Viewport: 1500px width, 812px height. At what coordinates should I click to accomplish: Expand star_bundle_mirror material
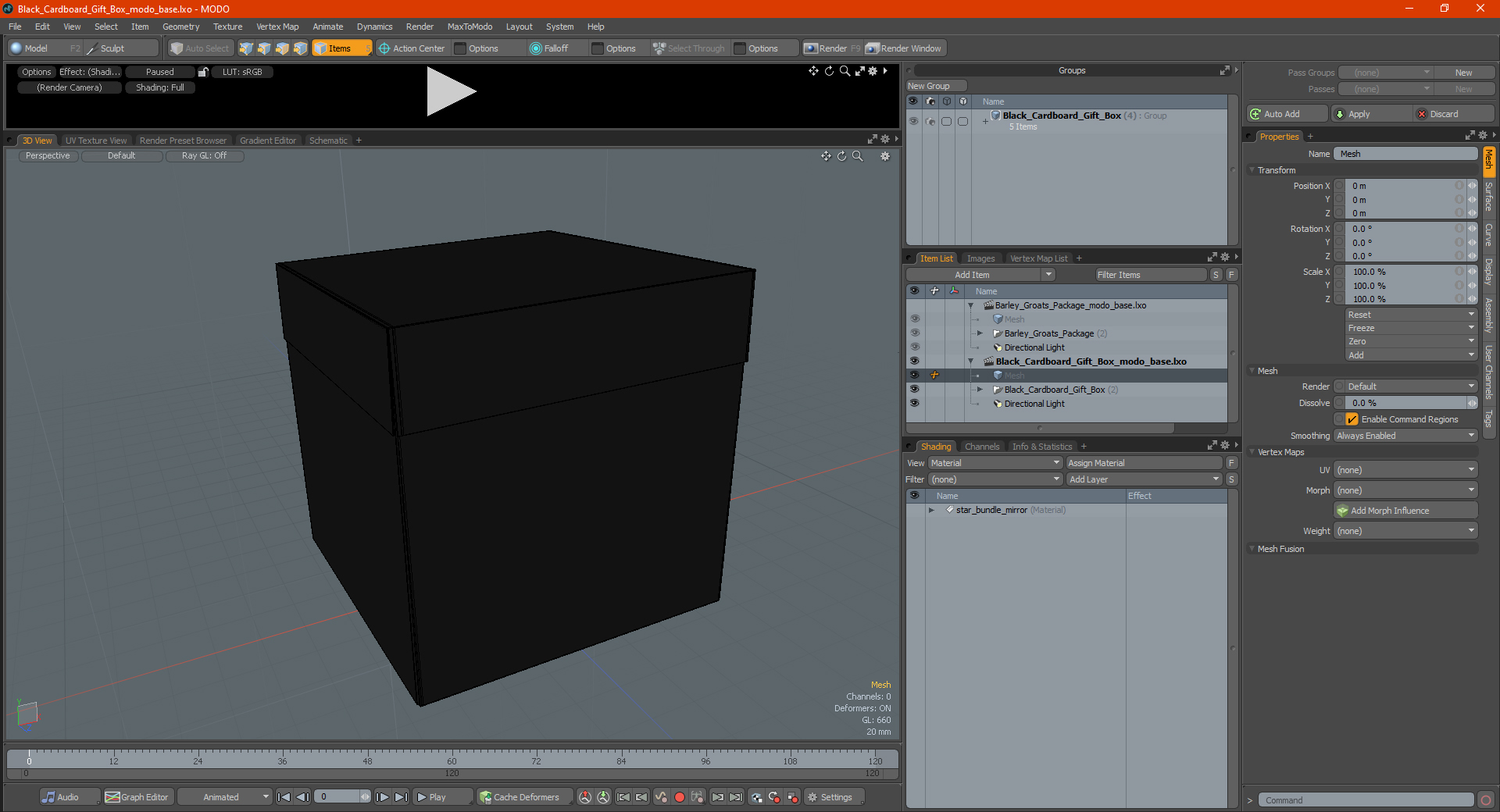coord(931,510)
